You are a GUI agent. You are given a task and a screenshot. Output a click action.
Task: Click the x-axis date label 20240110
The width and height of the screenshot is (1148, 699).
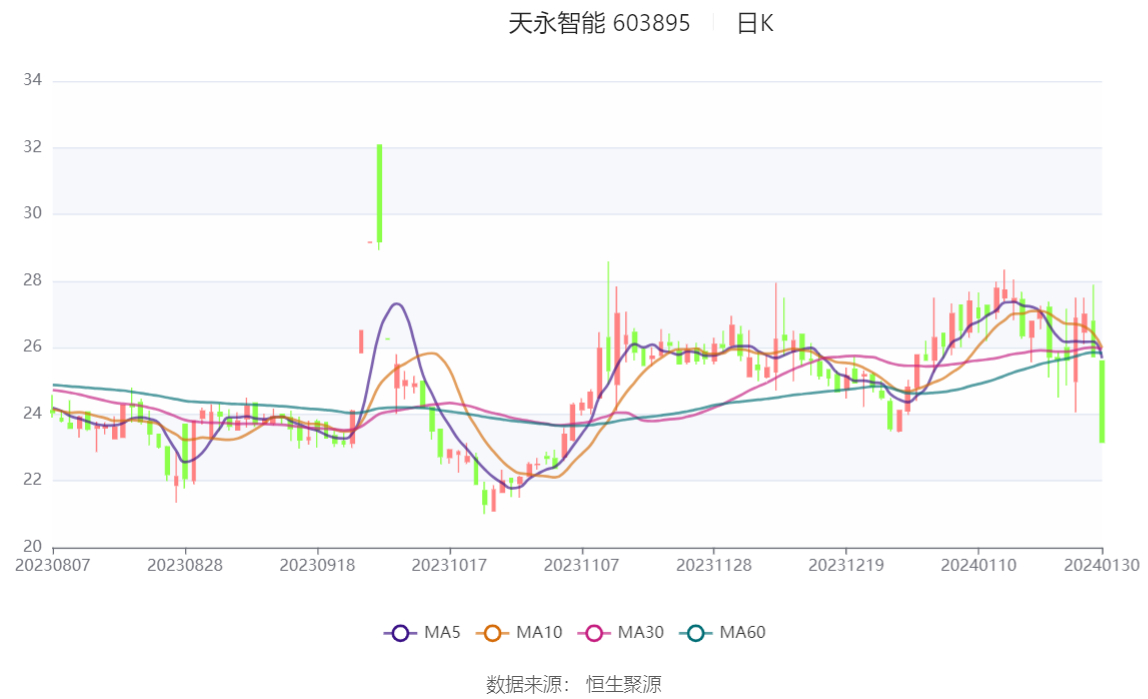pos(978,565)
